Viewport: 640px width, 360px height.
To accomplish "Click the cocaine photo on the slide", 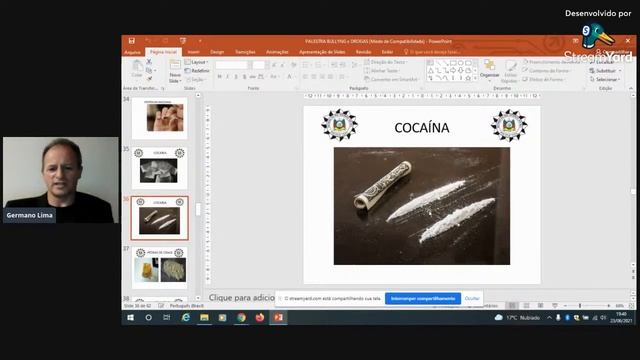I will pos(422,206).
